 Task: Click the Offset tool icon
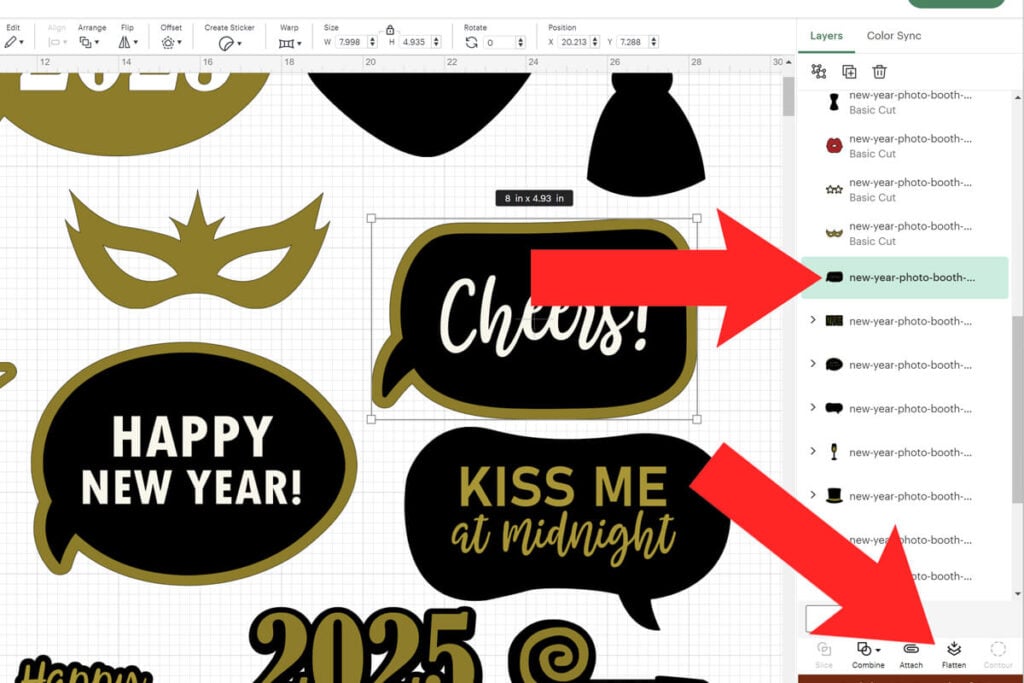point(168,42)
